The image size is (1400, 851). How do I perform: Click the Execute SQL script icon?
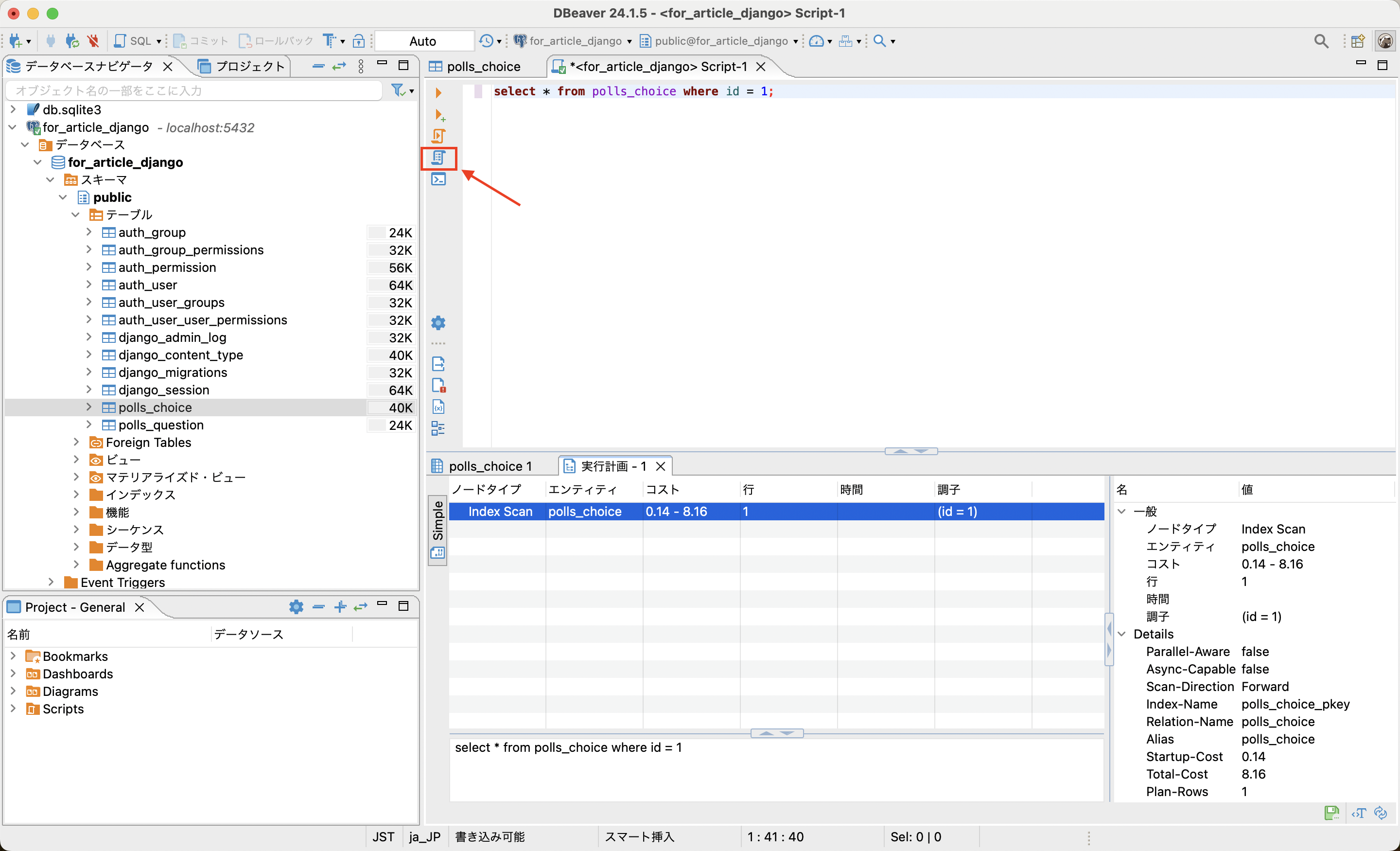click(438, 136)
